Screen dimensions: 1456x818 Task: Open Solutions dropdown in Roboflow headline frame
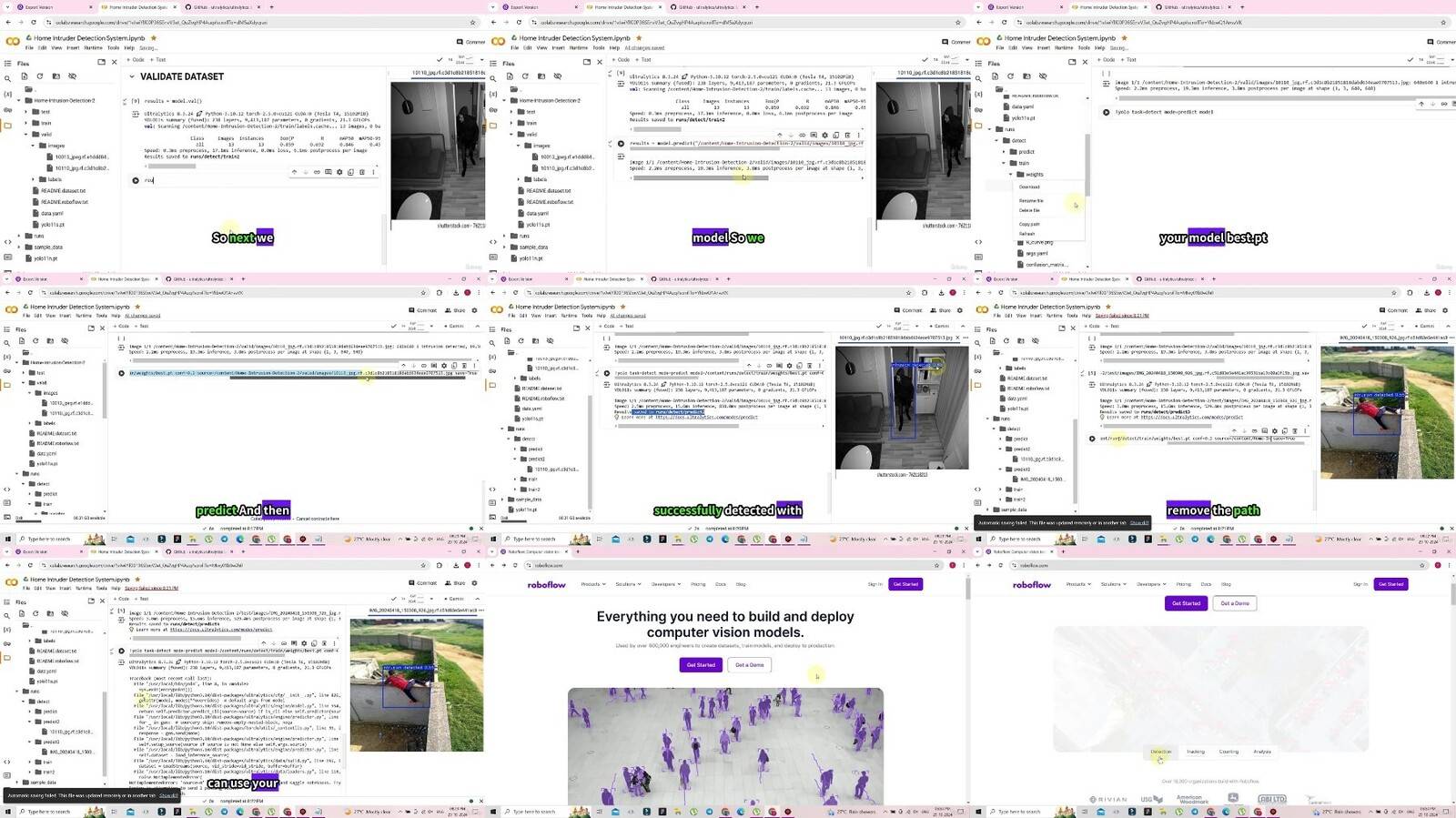(628, 584)
